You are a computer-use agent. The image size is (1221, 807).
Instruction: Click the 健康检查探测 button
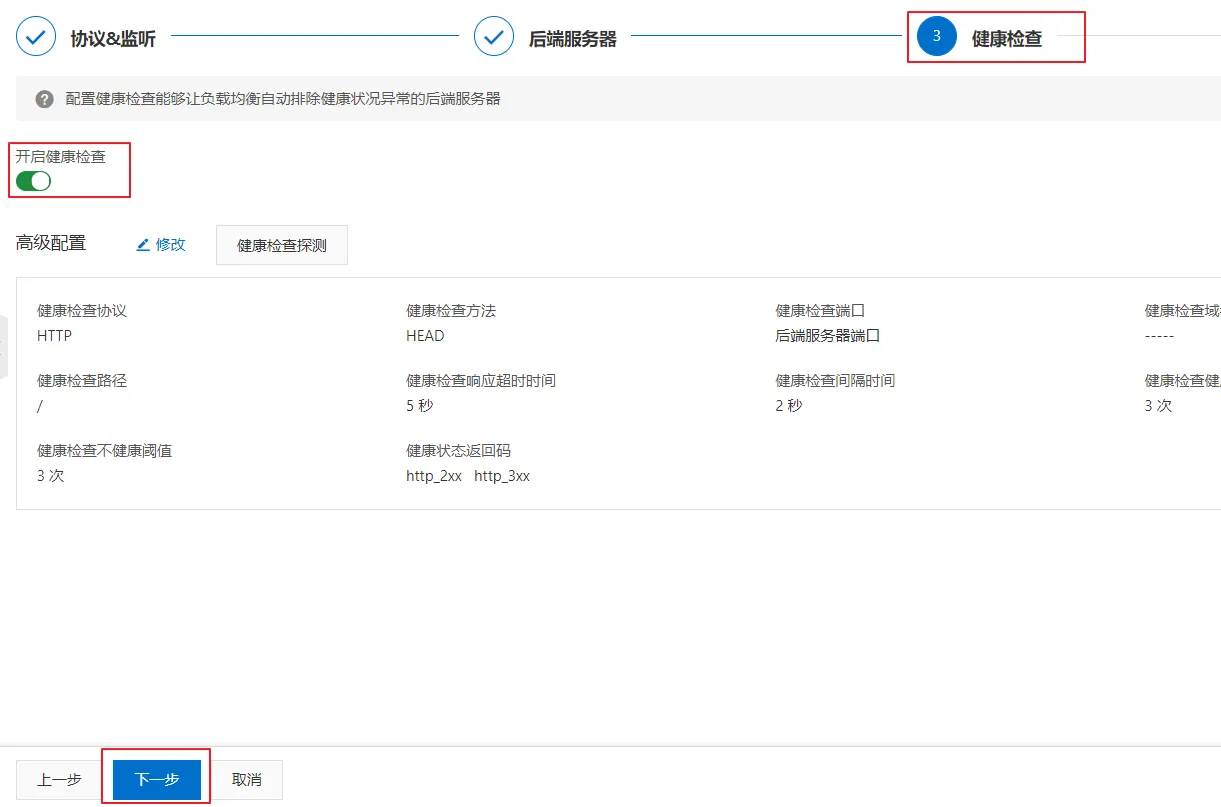pos(282,245)
